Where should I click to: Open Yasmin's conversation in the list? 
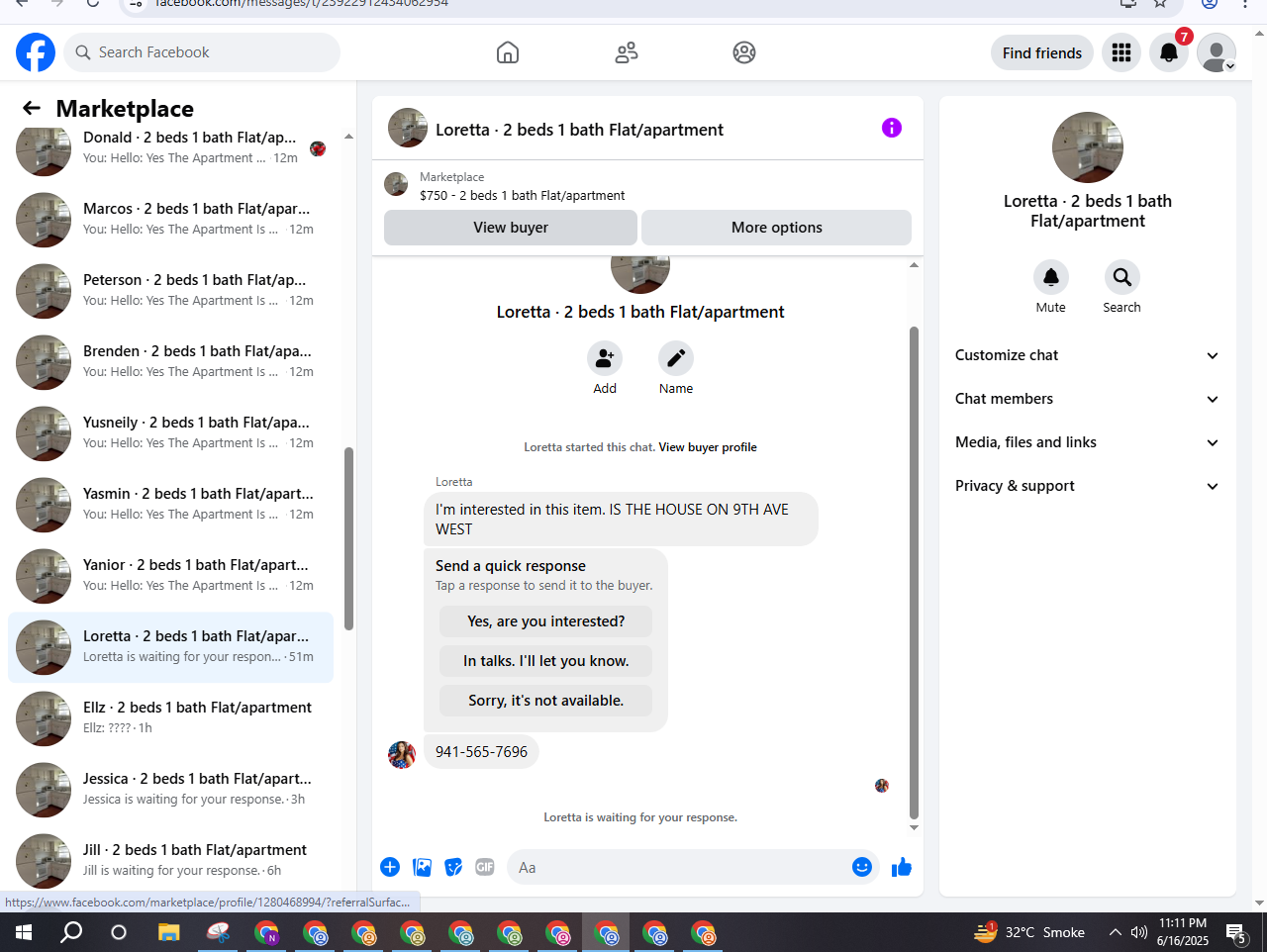point(170,505)
